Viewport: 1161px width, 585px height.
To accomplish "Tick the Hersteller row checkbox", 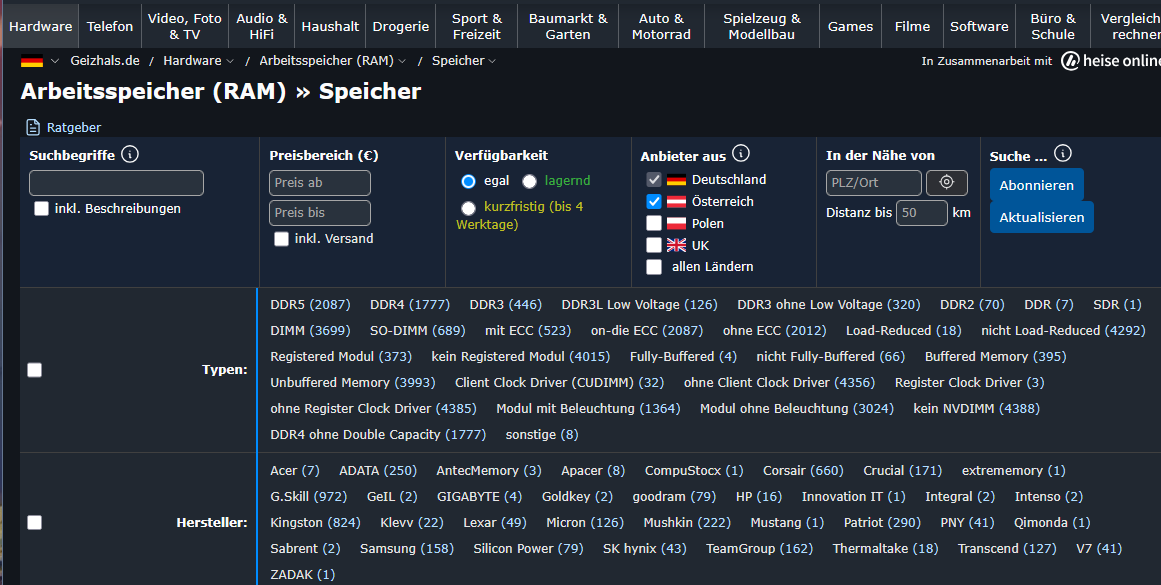I will [34, 523].
